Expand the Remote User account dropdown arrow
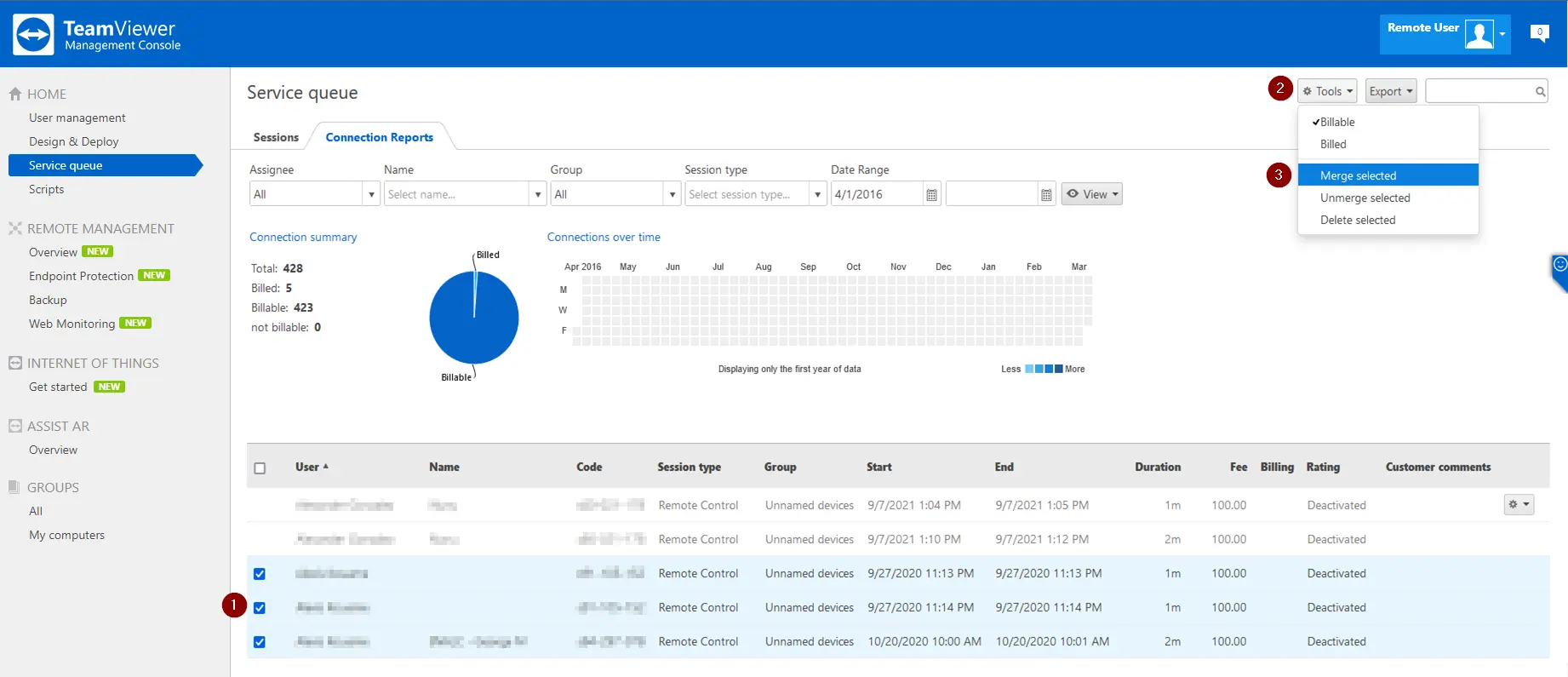The height and width of the screenshot is (677, 1568). (1502, 34)
